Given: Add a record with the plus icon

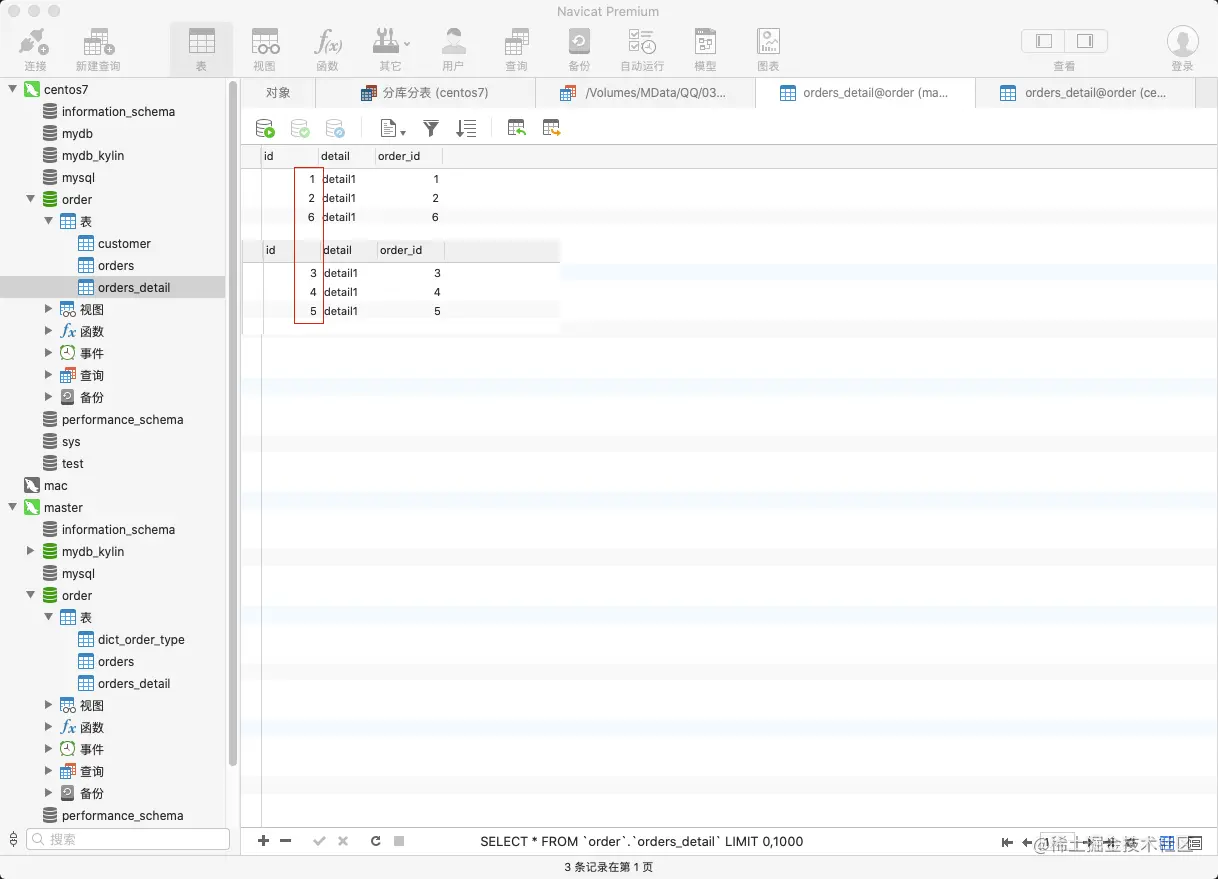Looking at the screenshot, I should click(263, 841).
